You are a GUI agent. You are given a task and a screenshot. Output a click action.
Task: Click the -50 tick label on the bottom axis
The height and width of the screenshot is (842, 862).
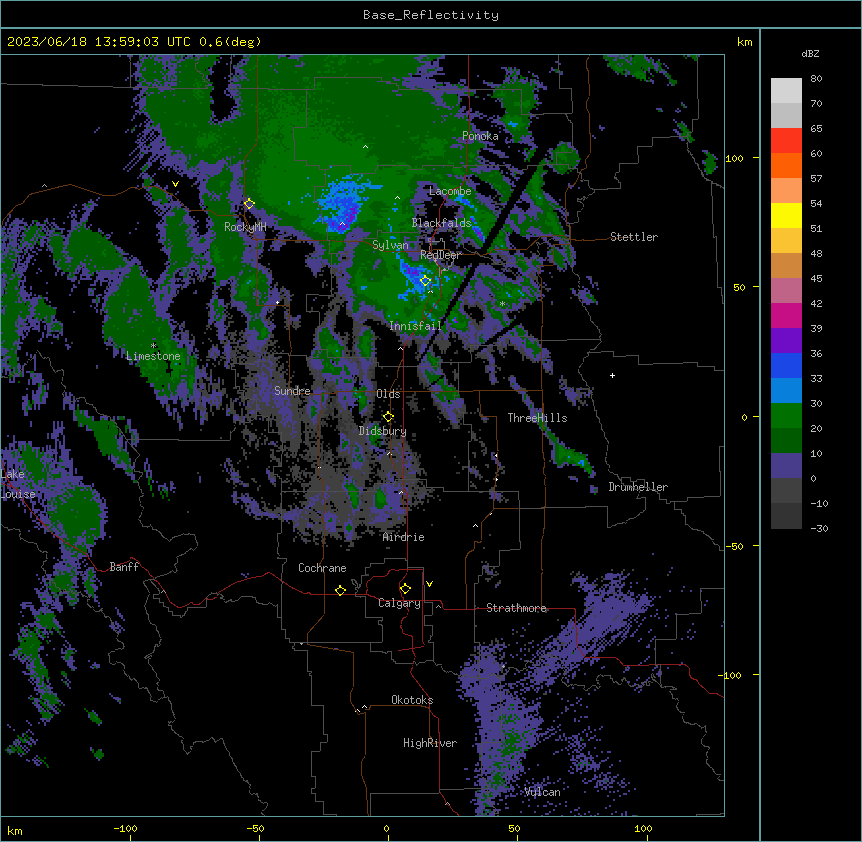point(255,828)
